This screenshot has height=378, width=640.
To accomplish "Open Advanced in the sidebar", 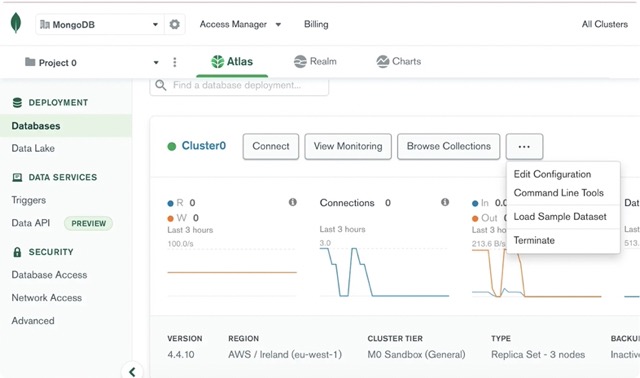I will tap(33, 321).
